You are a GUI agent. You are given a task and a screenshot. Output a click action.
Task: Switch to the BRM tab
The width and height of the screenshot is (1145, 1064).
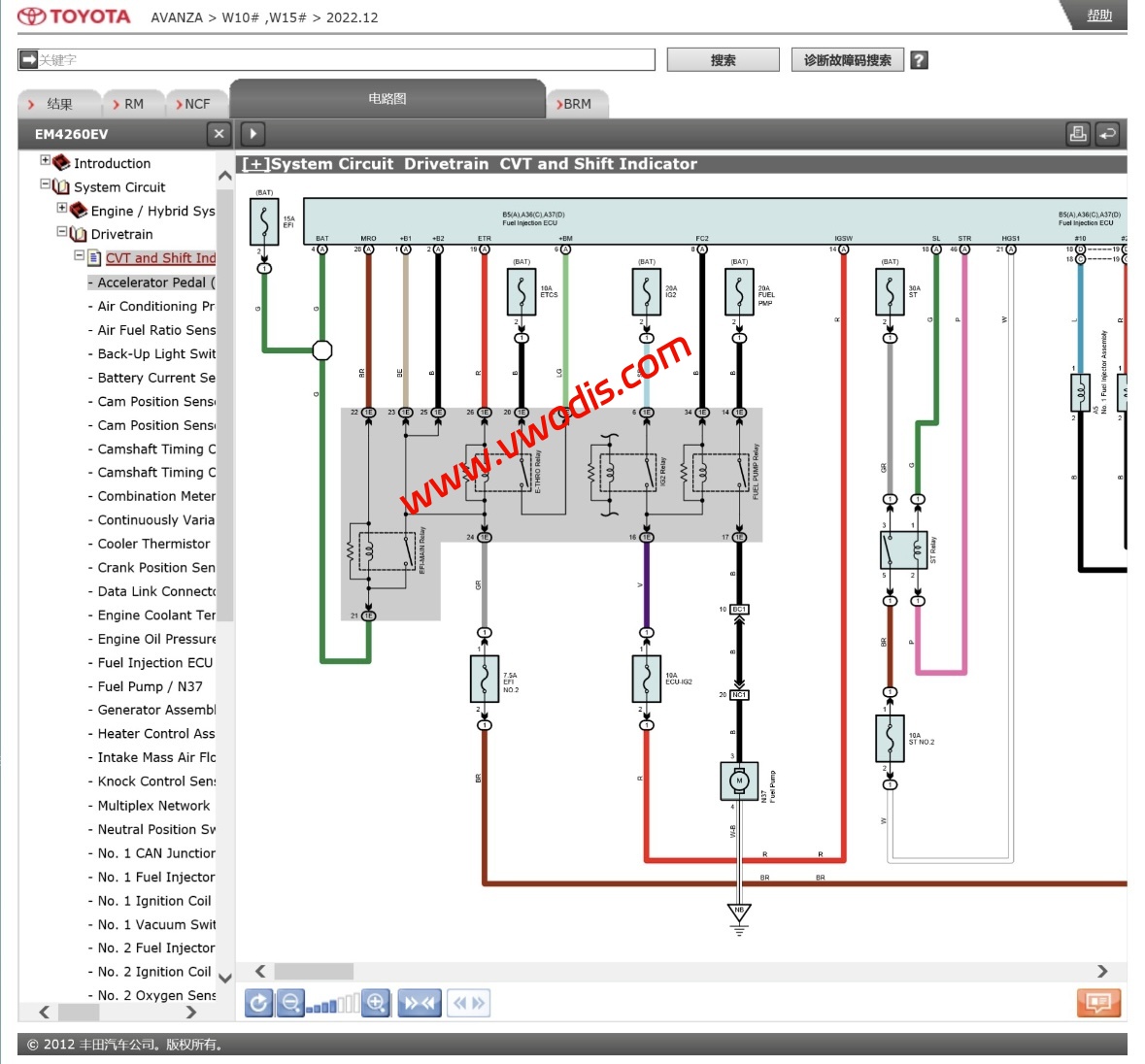coord(577,104)
